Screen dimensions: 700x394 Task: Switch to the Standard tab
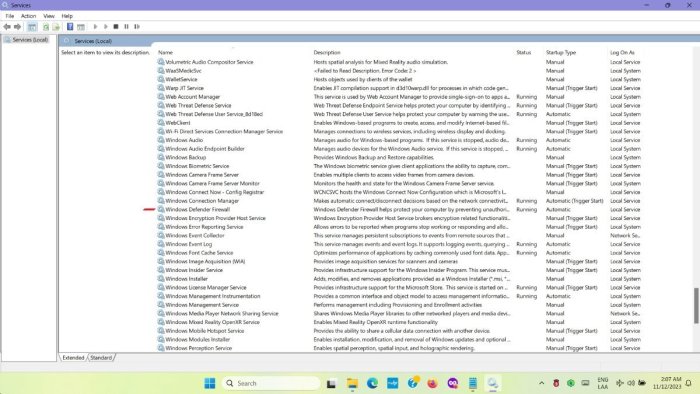[x=101, y=358]
